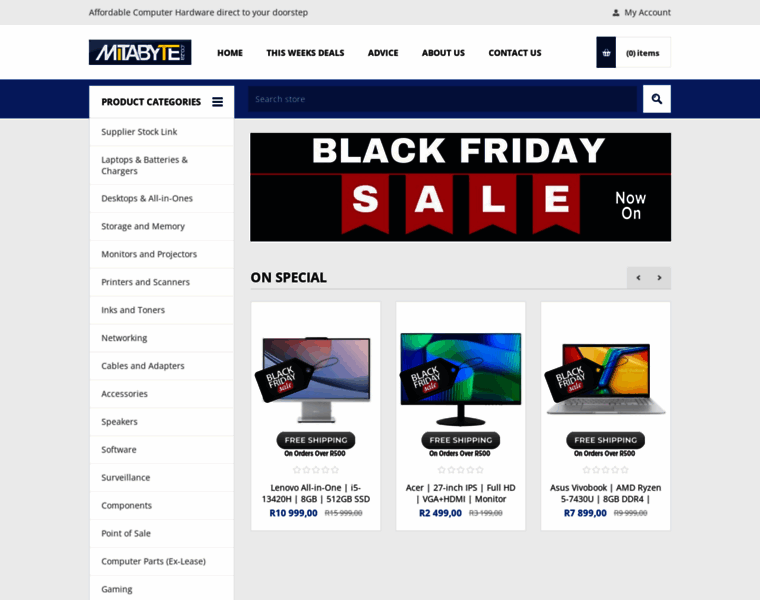Click the shopping basket cart icon
Screen dimensions: 760x600
[x=606, y=52]
